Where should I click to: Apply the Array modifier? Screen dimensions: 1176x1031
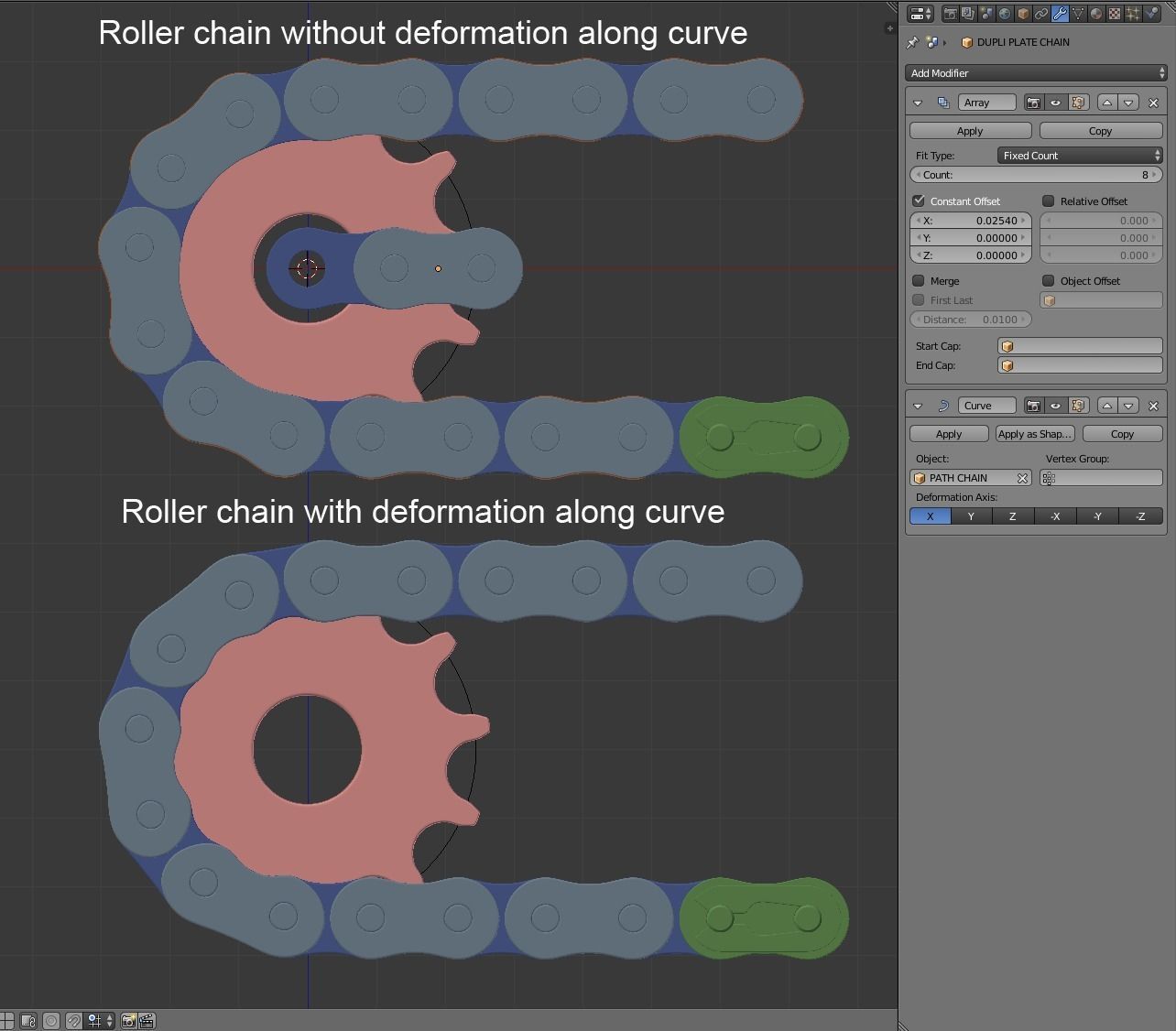970,131
